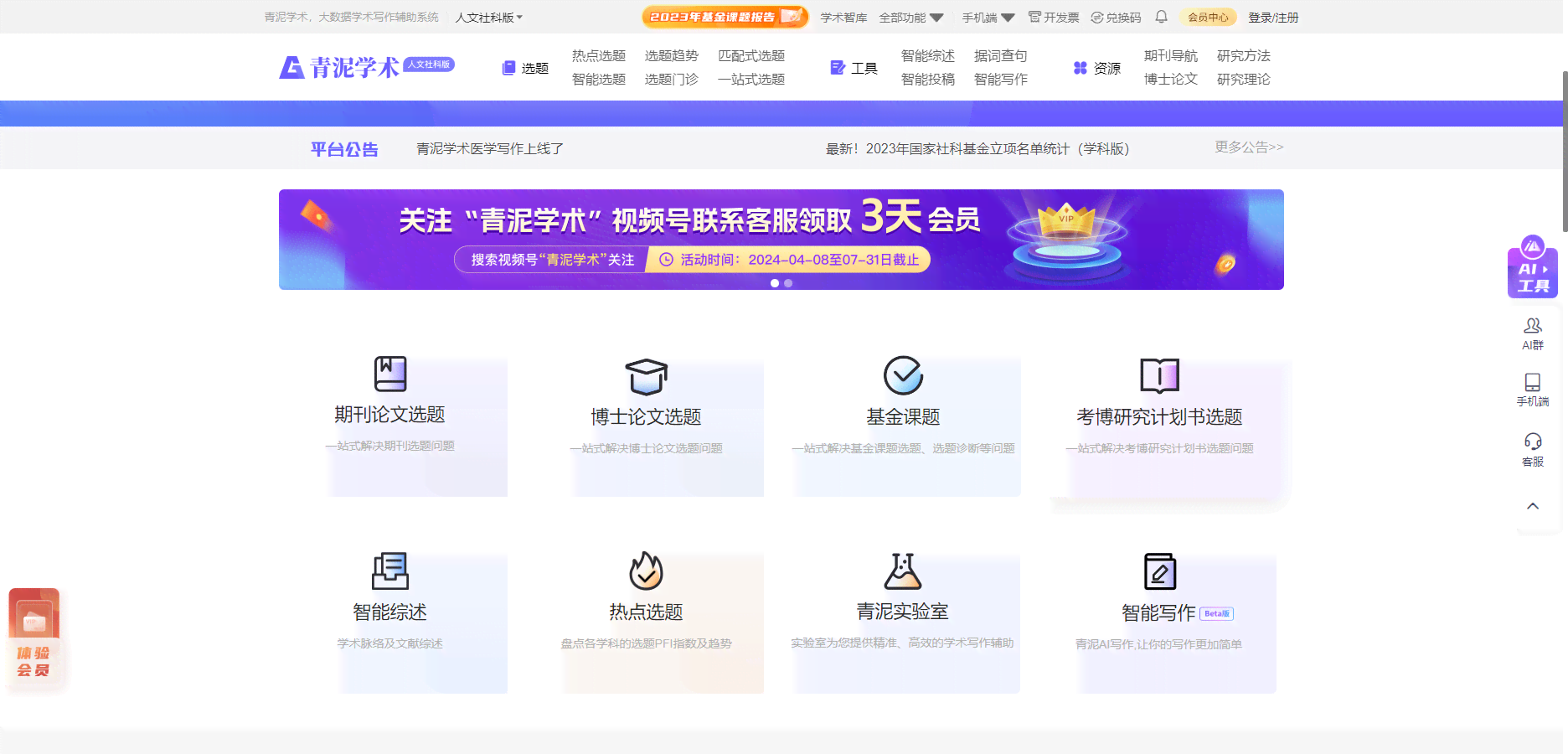
Task: Click 平台公告 heading
Action: click(x=344, y=150)
